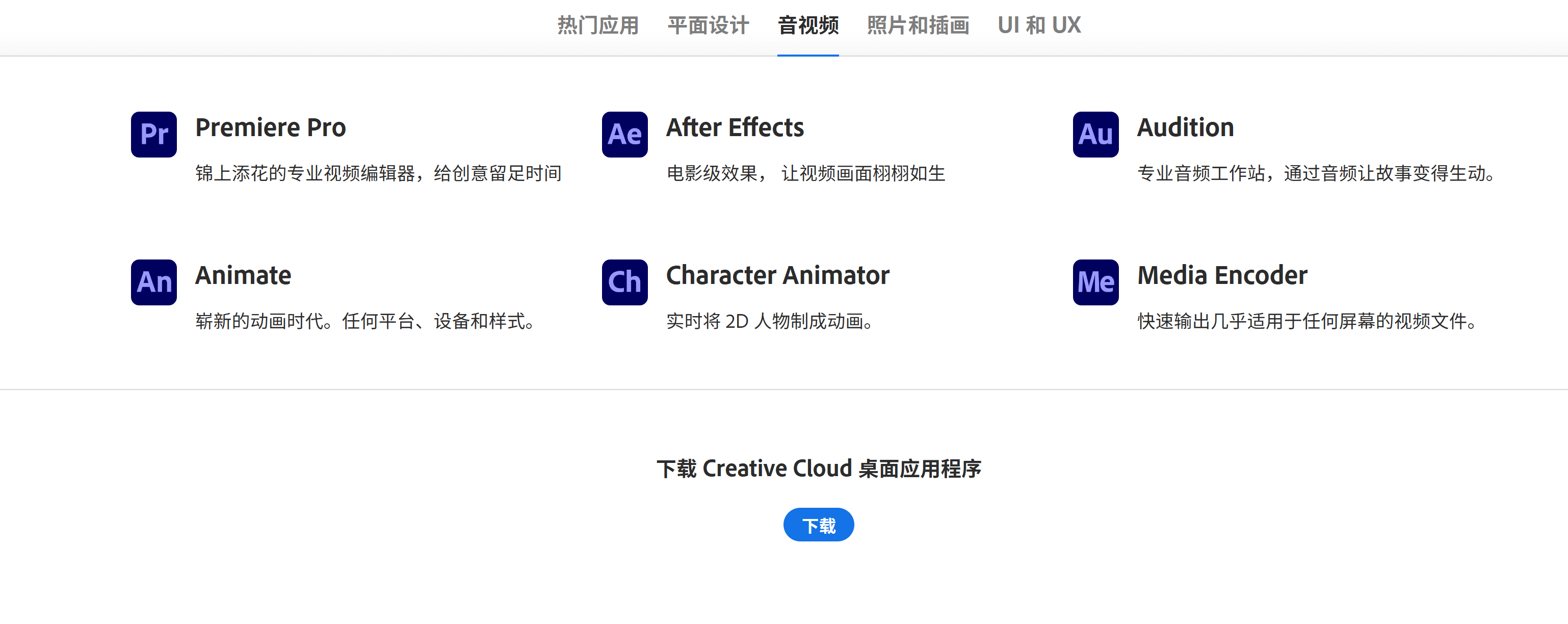The height and width of the screenshot is (624, 1568).
Task: Click the Premiere Pro description text
Action: click(378, 173)
